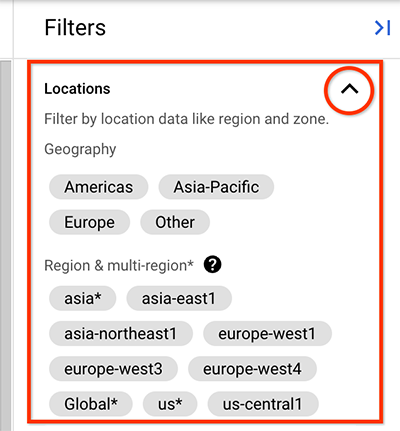Choose the asia-northeast1 region chip
The height and width of the screenshot is (431, 400).
coord(121,334)
